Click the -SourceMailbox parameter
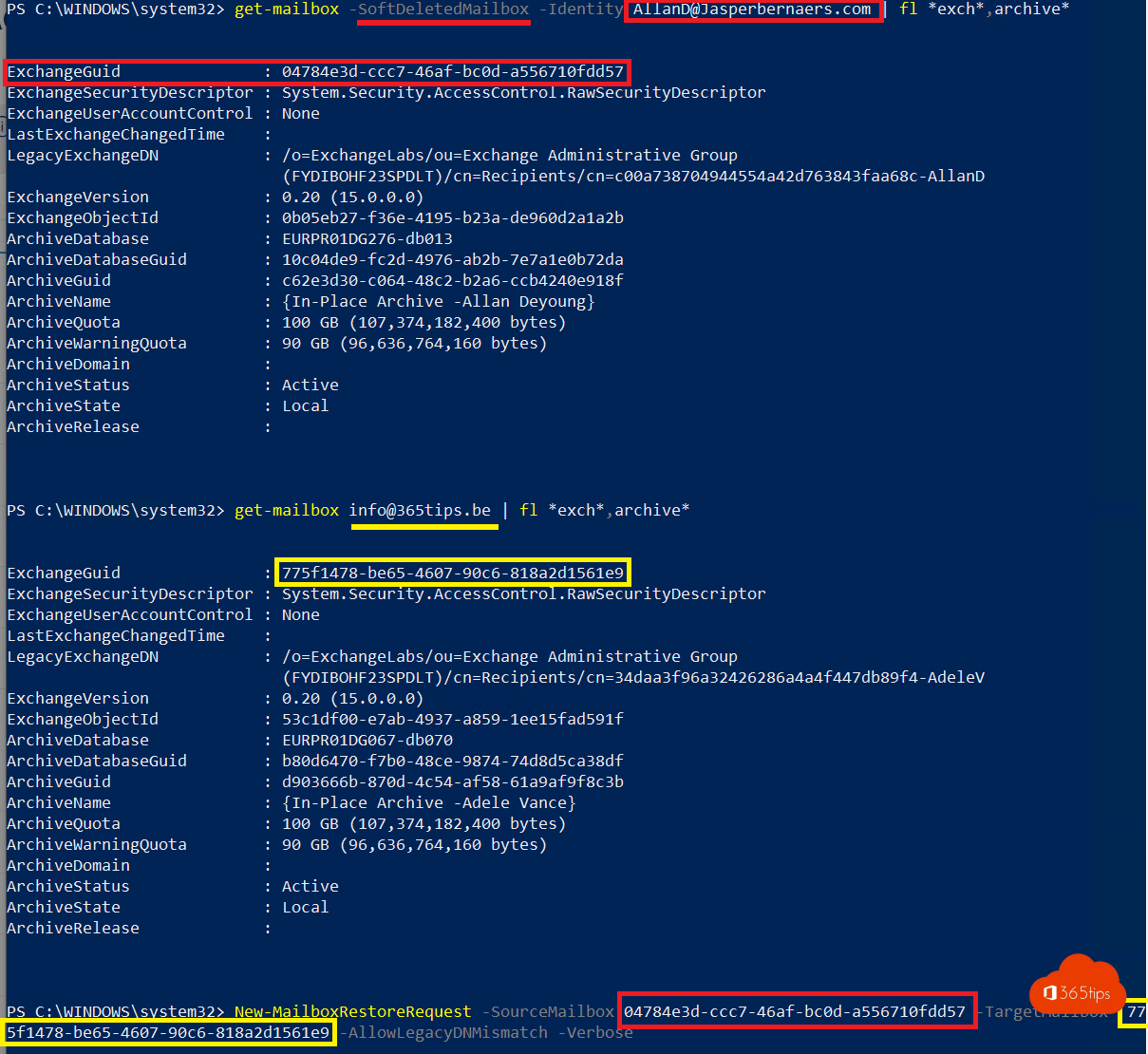1148x1054 pixels. tap(548, 1012)
